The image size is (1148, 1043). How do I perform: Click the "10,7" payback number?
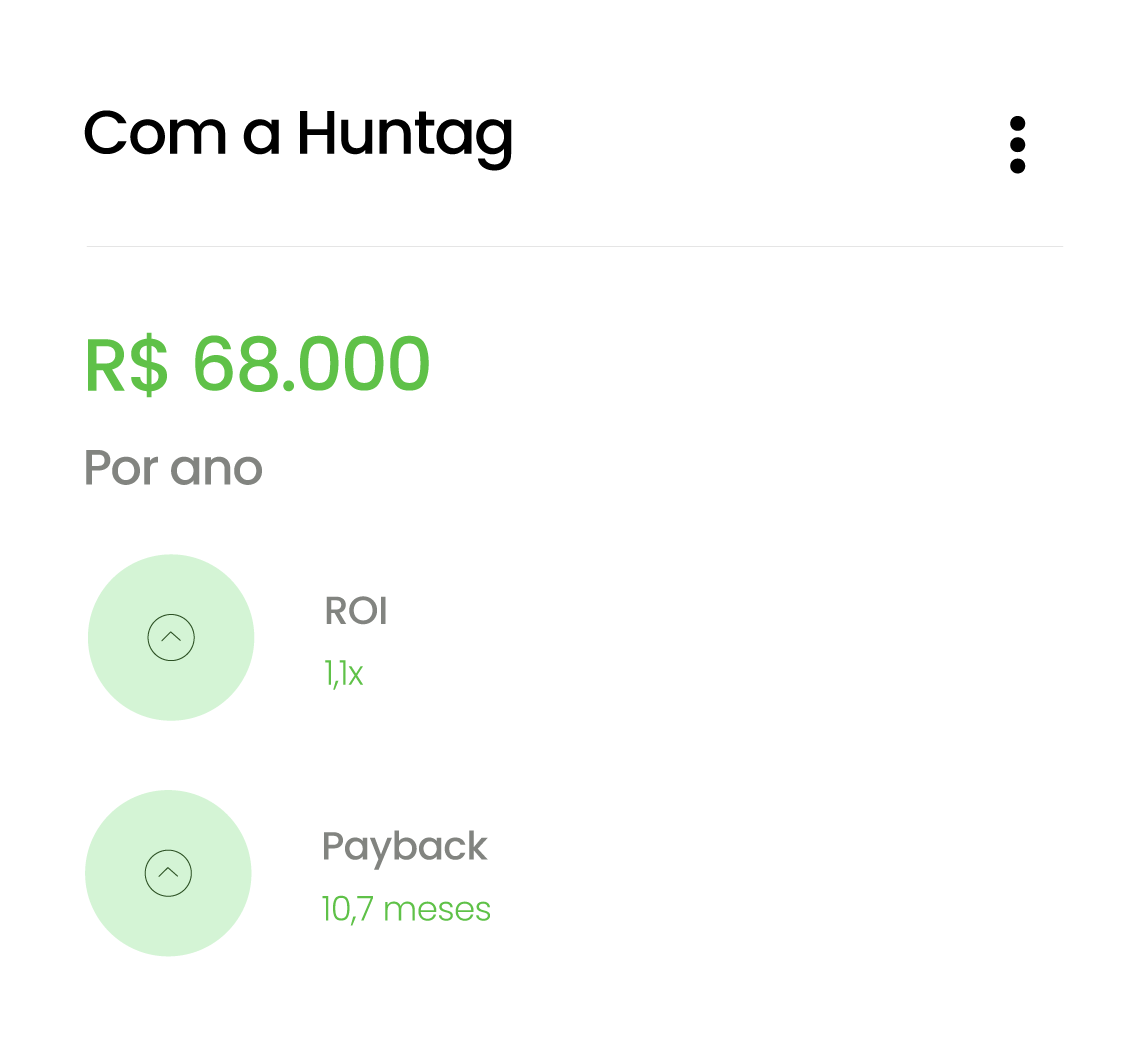point(347,910)
